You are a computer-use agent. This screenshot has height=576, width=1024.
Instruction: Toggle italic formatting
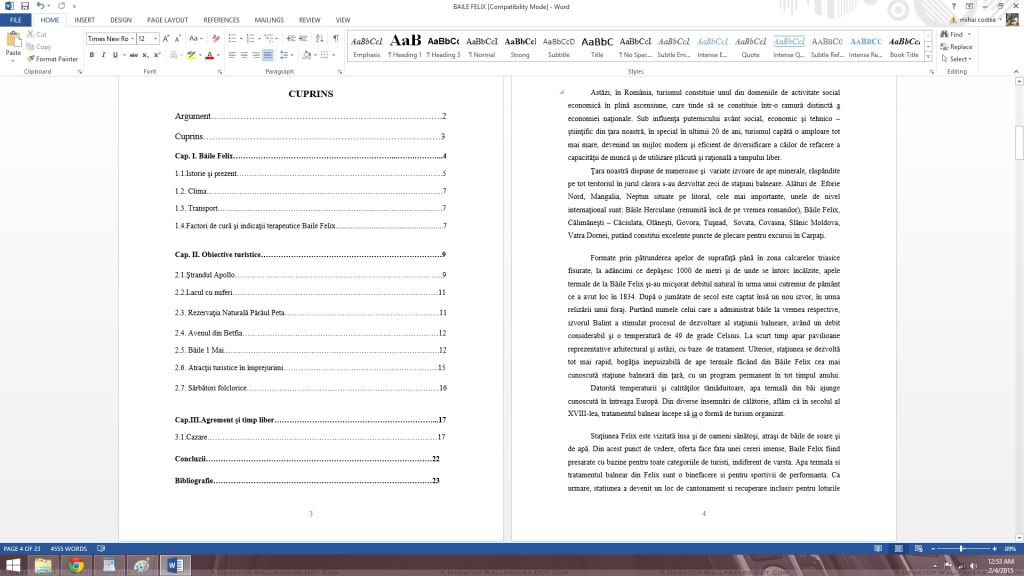point(103,55)
